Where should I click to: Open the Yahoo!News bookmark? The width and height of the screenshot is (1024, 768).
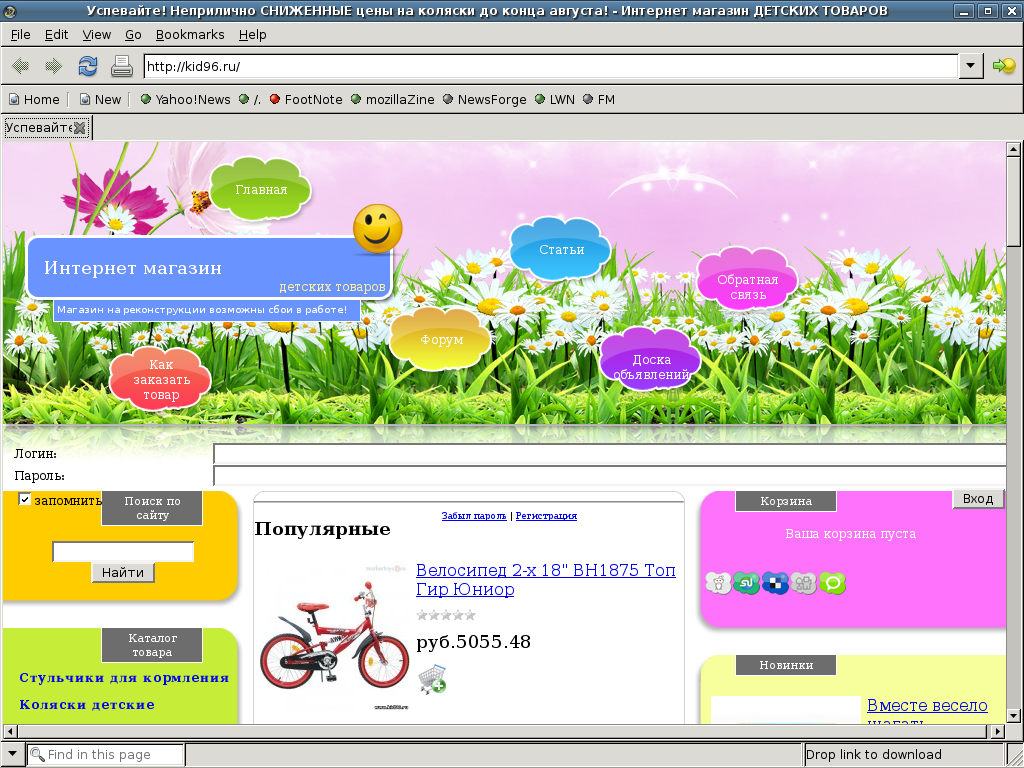(x=185, y=99)
